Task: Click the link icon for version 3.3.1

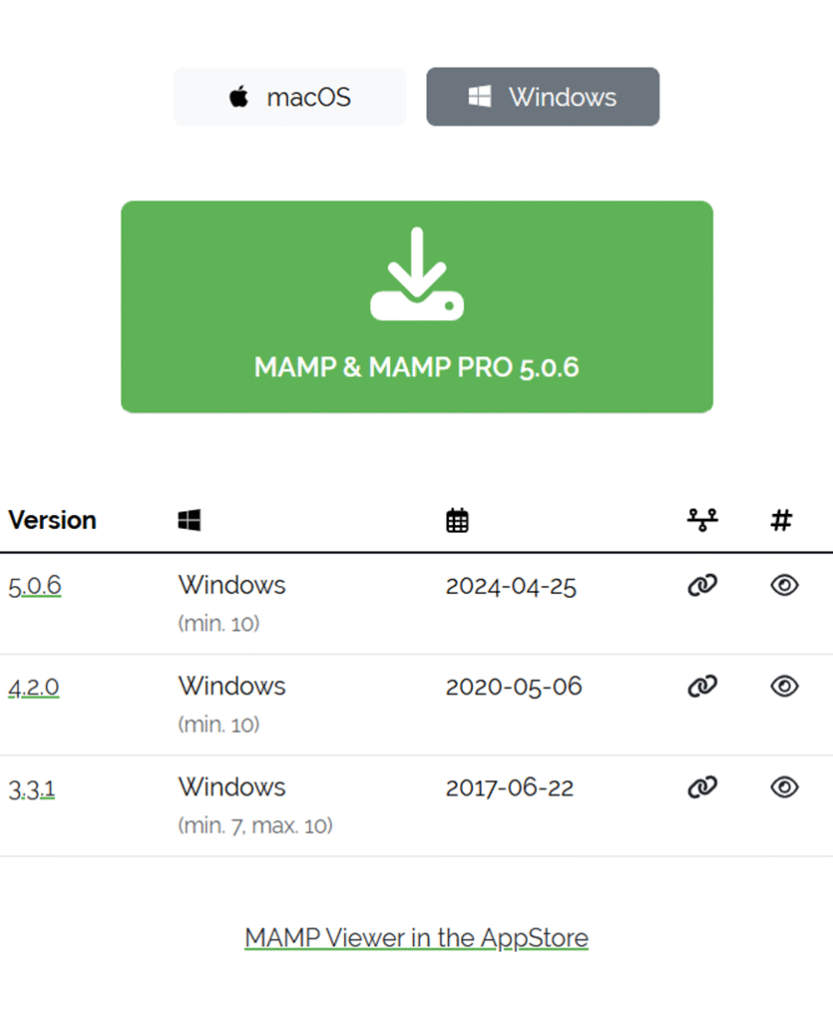Action: pos(702,787)
